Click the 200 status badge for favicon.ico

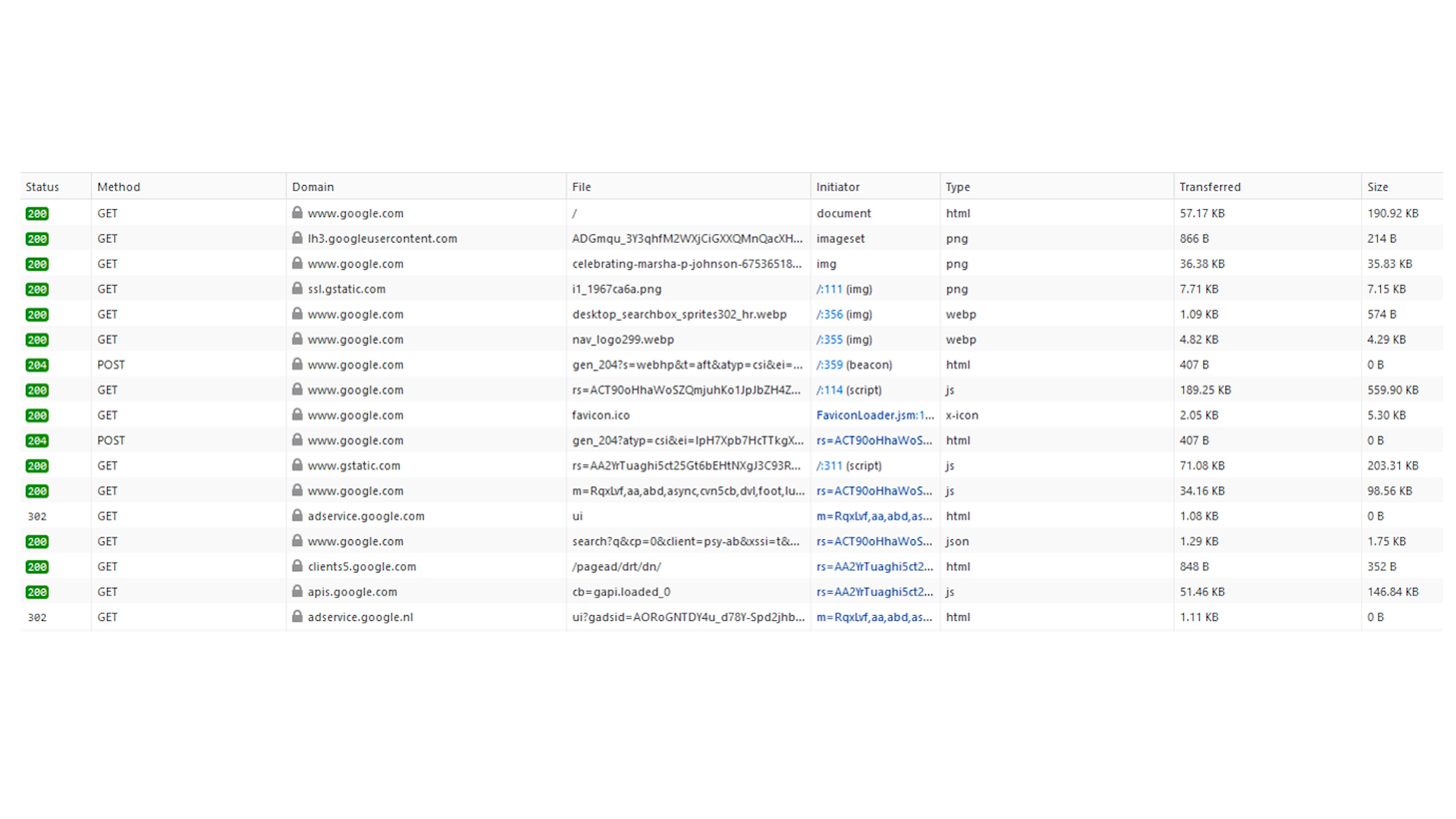coord(37,416)
